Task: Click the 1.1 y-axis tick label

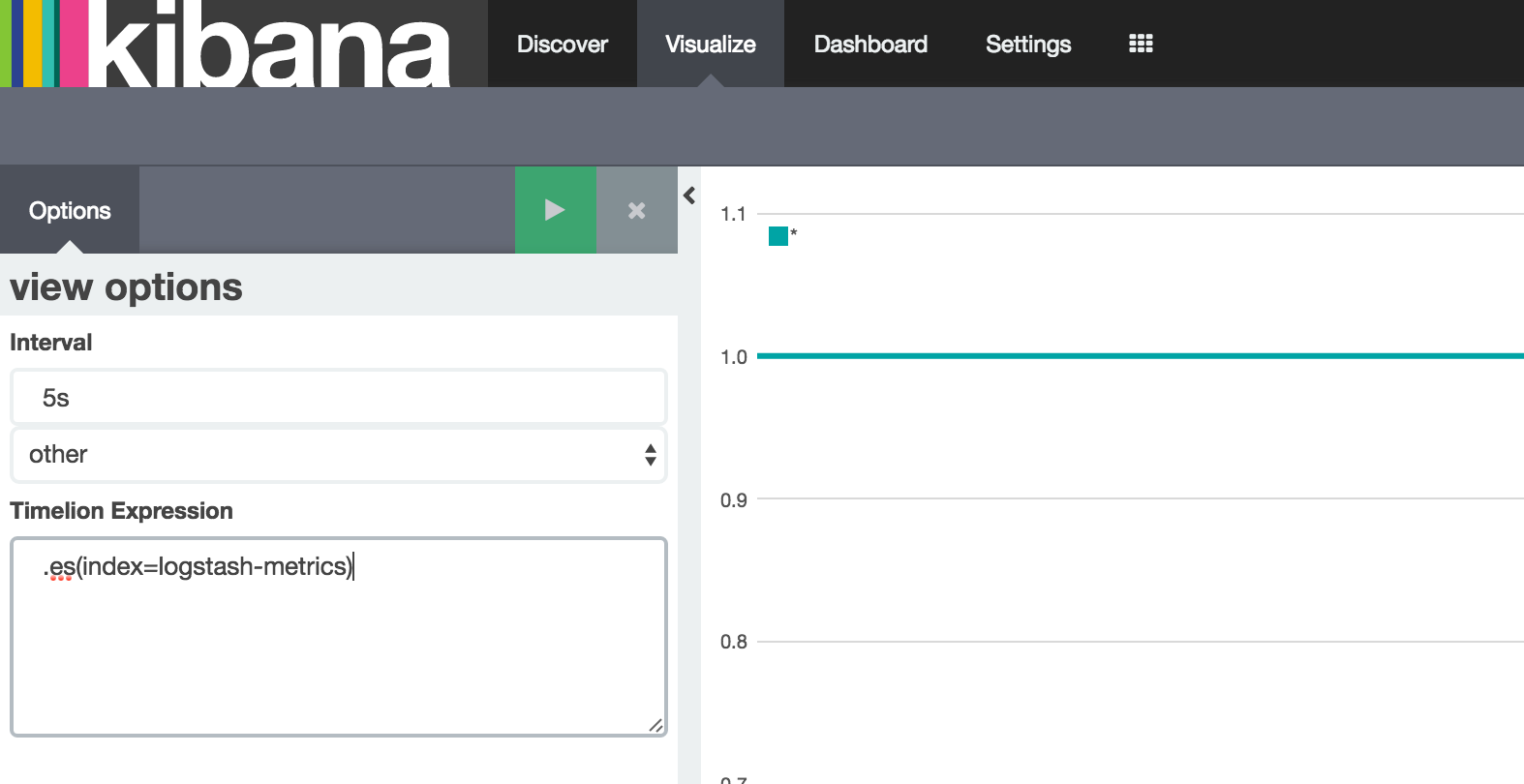Action: coord(733,214)
